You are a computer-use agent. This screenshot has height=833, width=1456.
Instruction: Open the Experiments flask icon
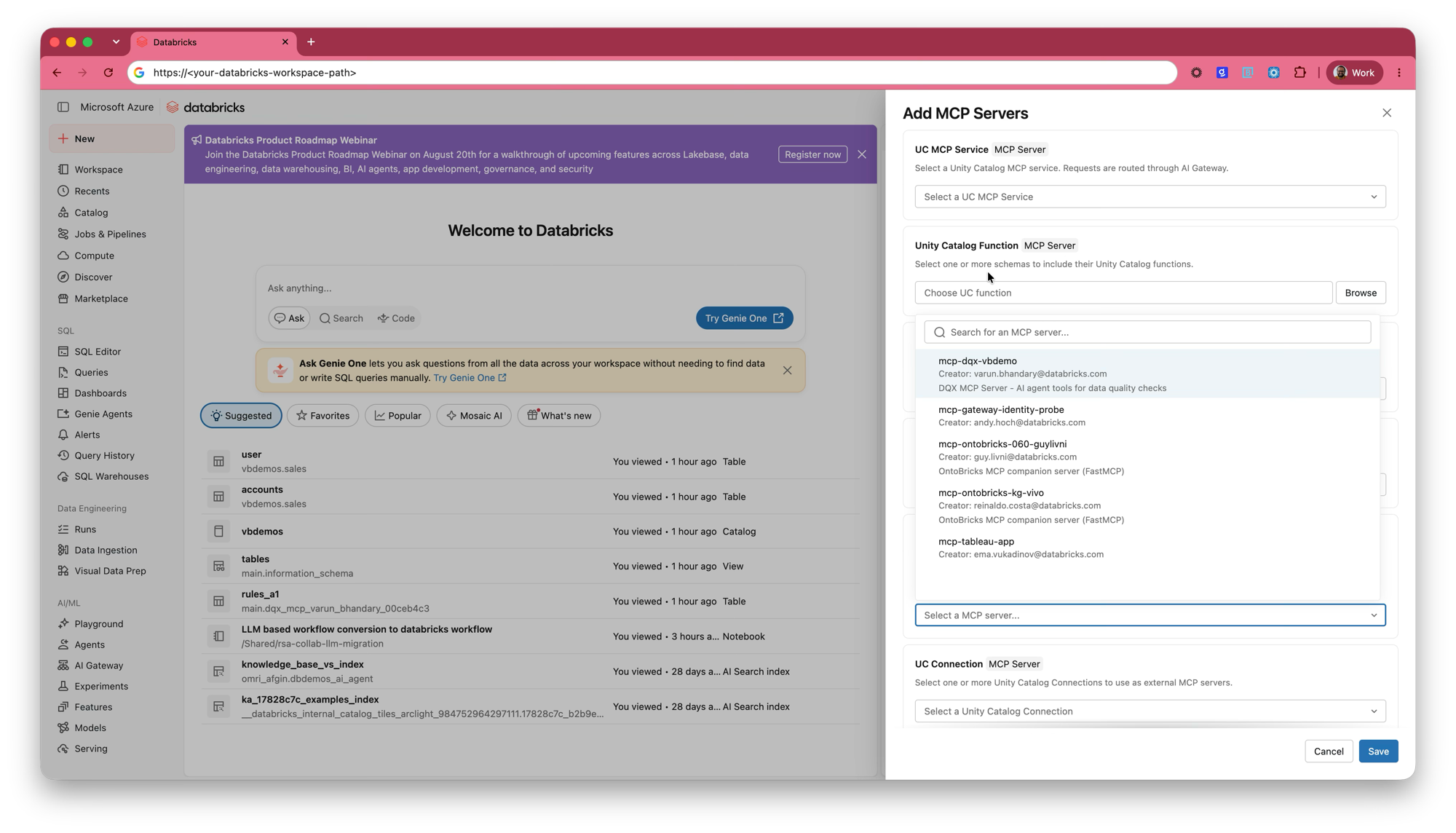click(x=63, y=686)
